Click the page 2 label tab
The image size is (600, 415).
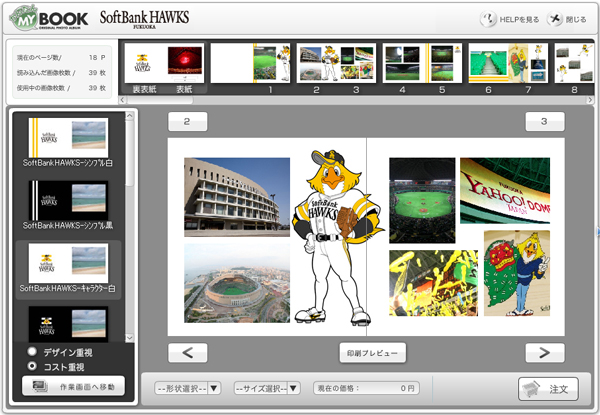click(x=188, y=122)
